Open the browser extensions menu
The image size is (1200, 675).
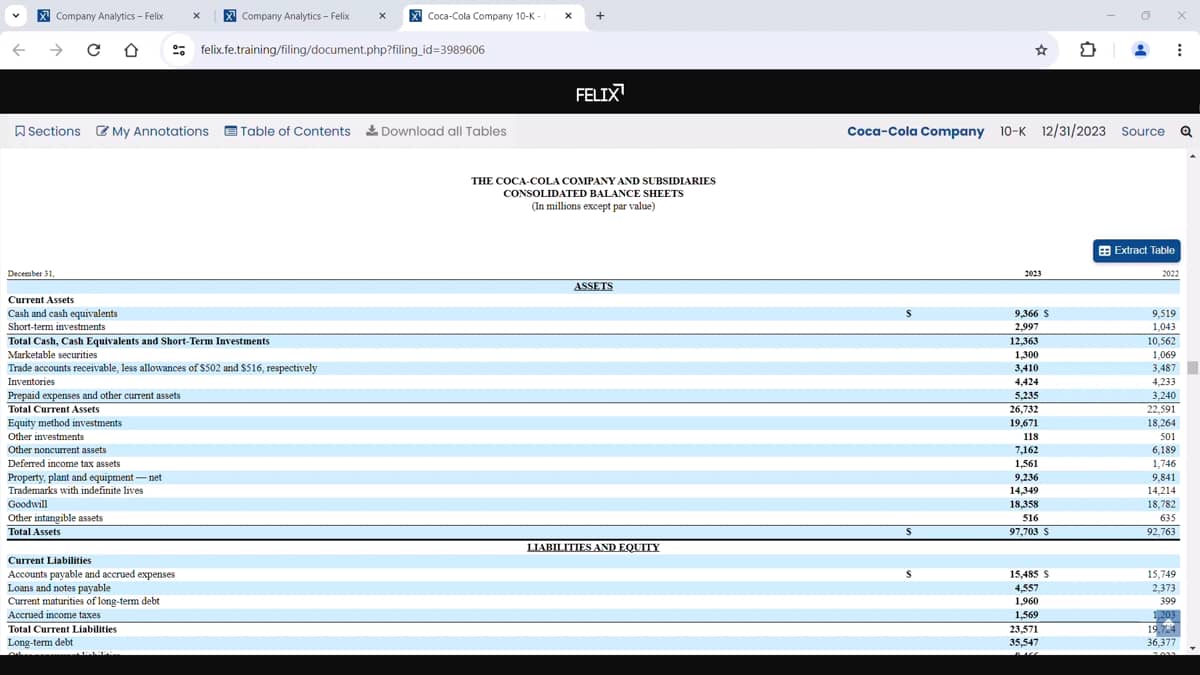click(1089, 49)
